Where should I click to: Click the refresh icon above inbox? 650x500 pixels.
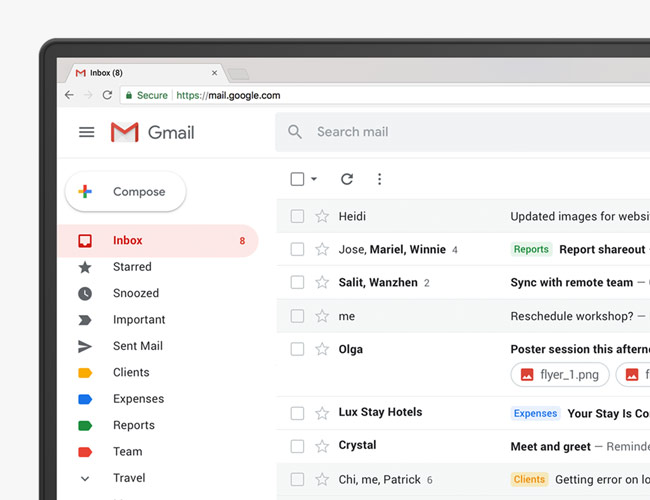tap(347, 179)
